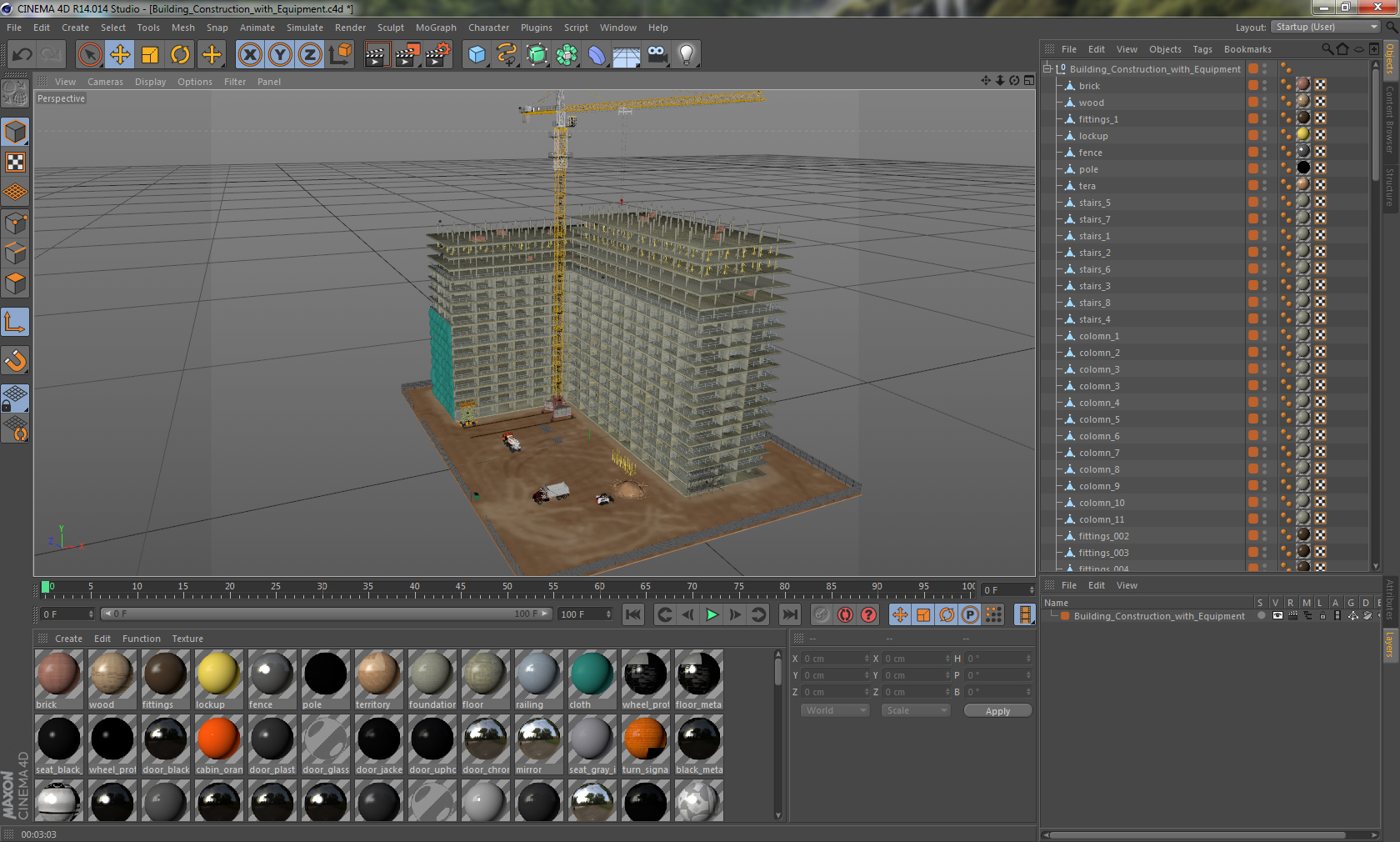1400x842 pixels.
Task: Select the fence object in tree
Action: click(x=1090, y=153)
